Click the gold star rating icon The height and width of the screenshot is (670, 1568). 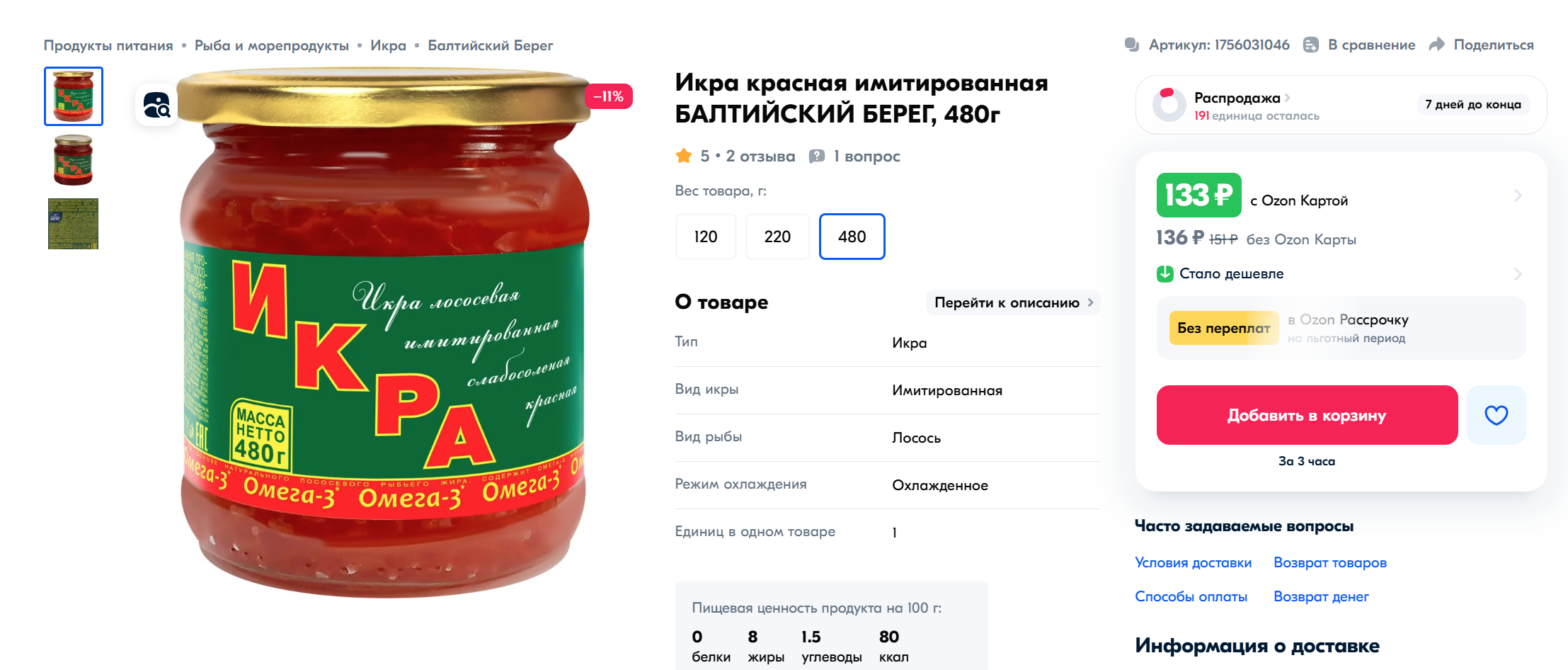(684, 156)
